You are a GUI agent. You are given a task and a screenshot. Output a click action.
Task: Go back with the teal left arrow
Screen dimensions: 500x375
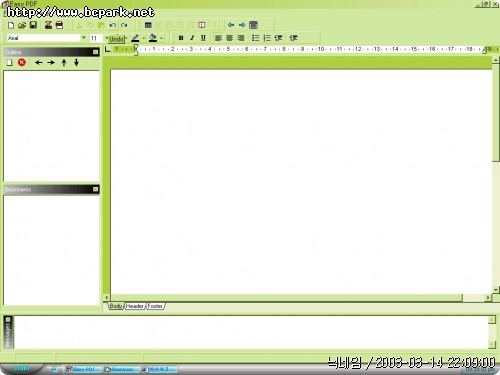(231, 25)
